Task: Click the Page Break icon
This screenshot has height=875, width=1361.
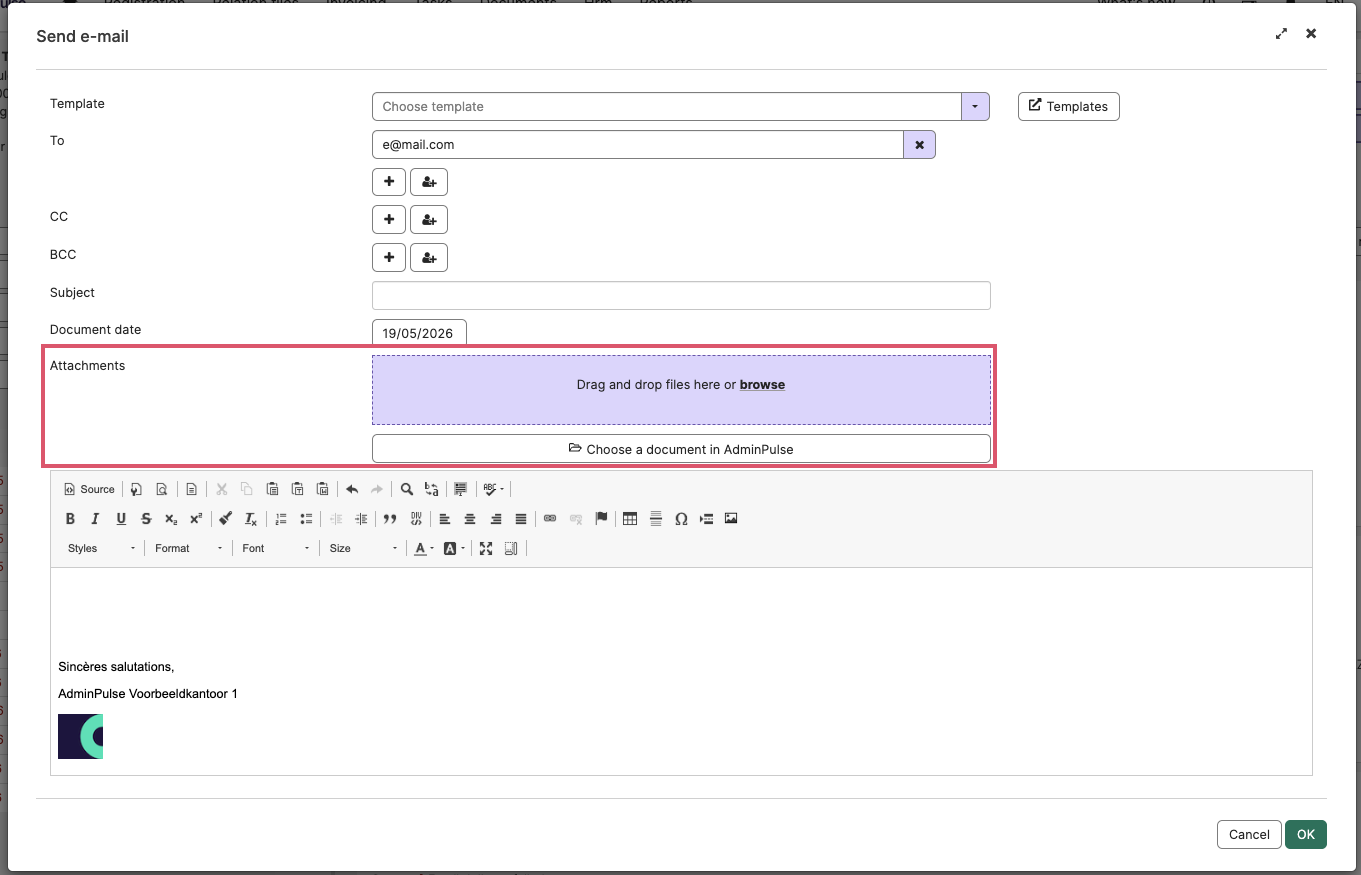Action: point(706,519)
